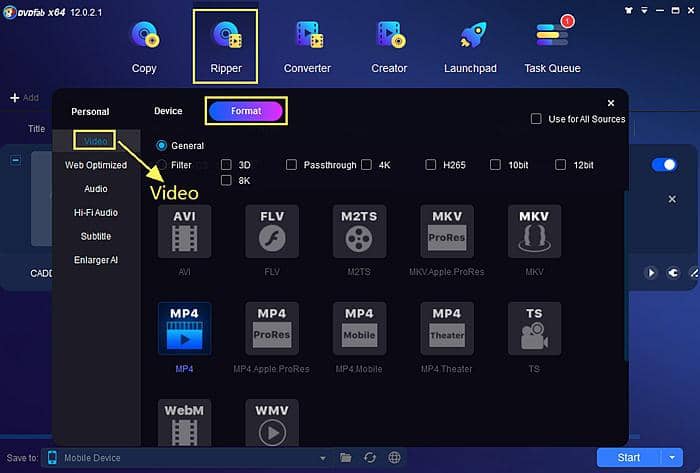Open the Ripper module
The height and width of the screenshot is (473, 700).
tap(226, 47)
